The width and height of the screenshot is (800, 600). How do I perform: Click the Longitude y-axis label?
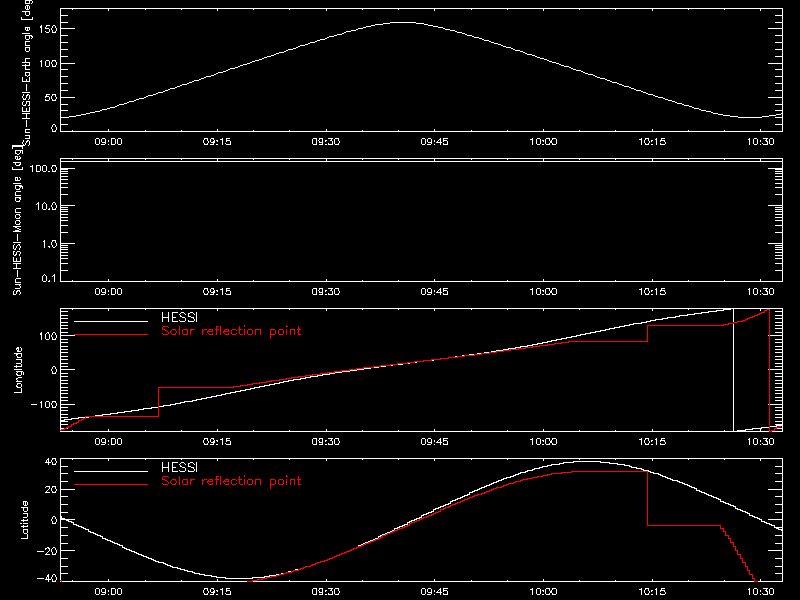click(18, 370)
